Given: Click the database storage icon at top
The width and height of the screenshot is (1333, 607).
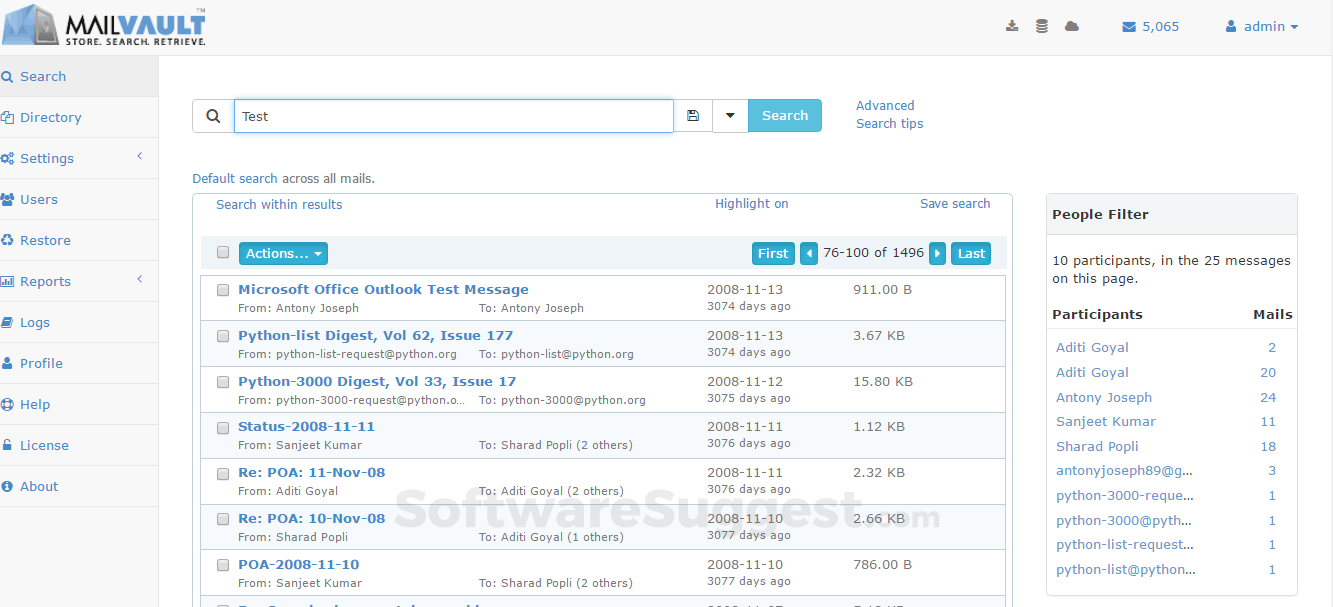Looking at the screenshot, I should pos(1041,26).
